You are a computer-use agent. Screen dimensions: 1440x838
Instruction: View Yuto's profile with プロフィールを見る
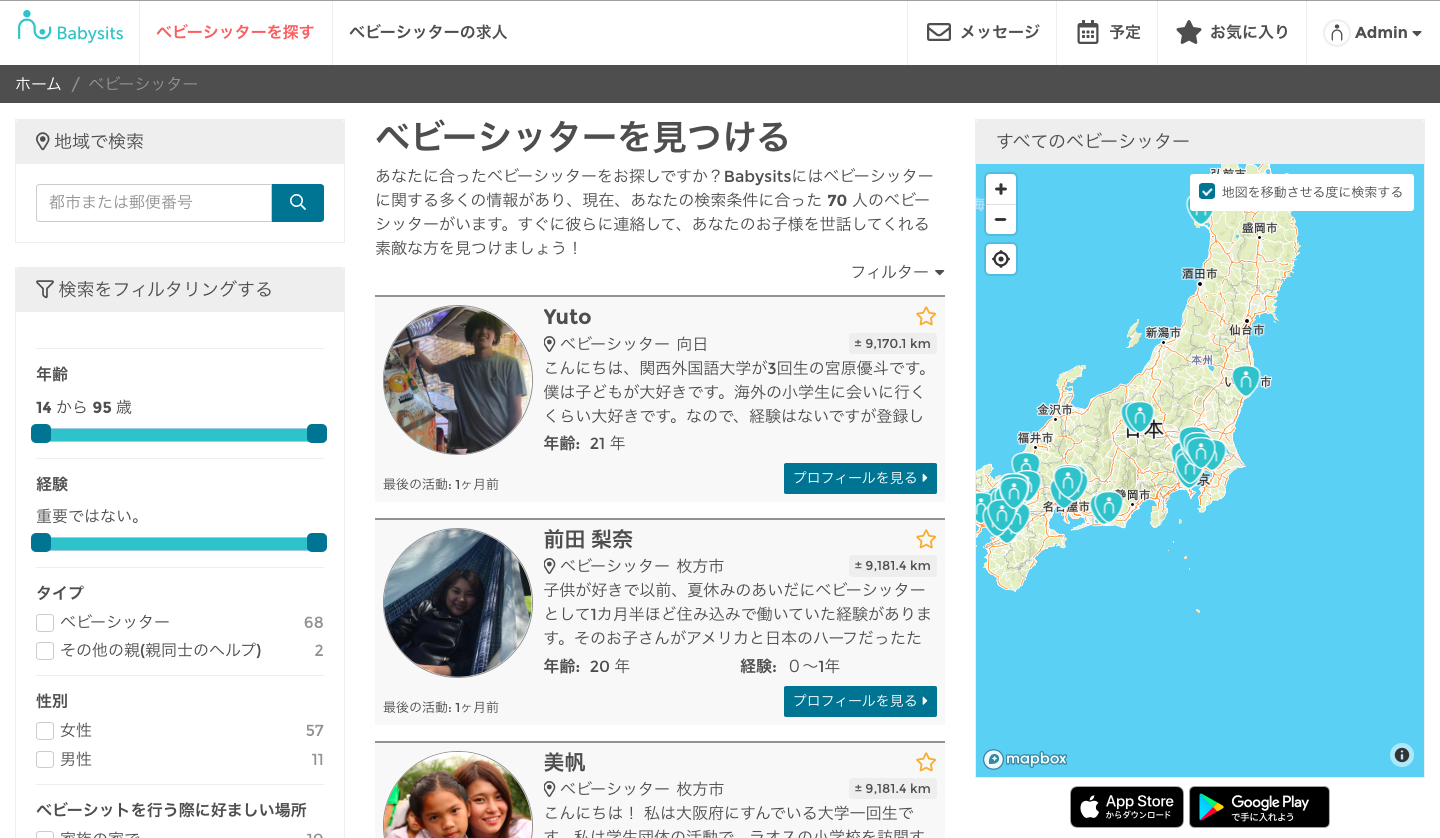coord(860,478)
